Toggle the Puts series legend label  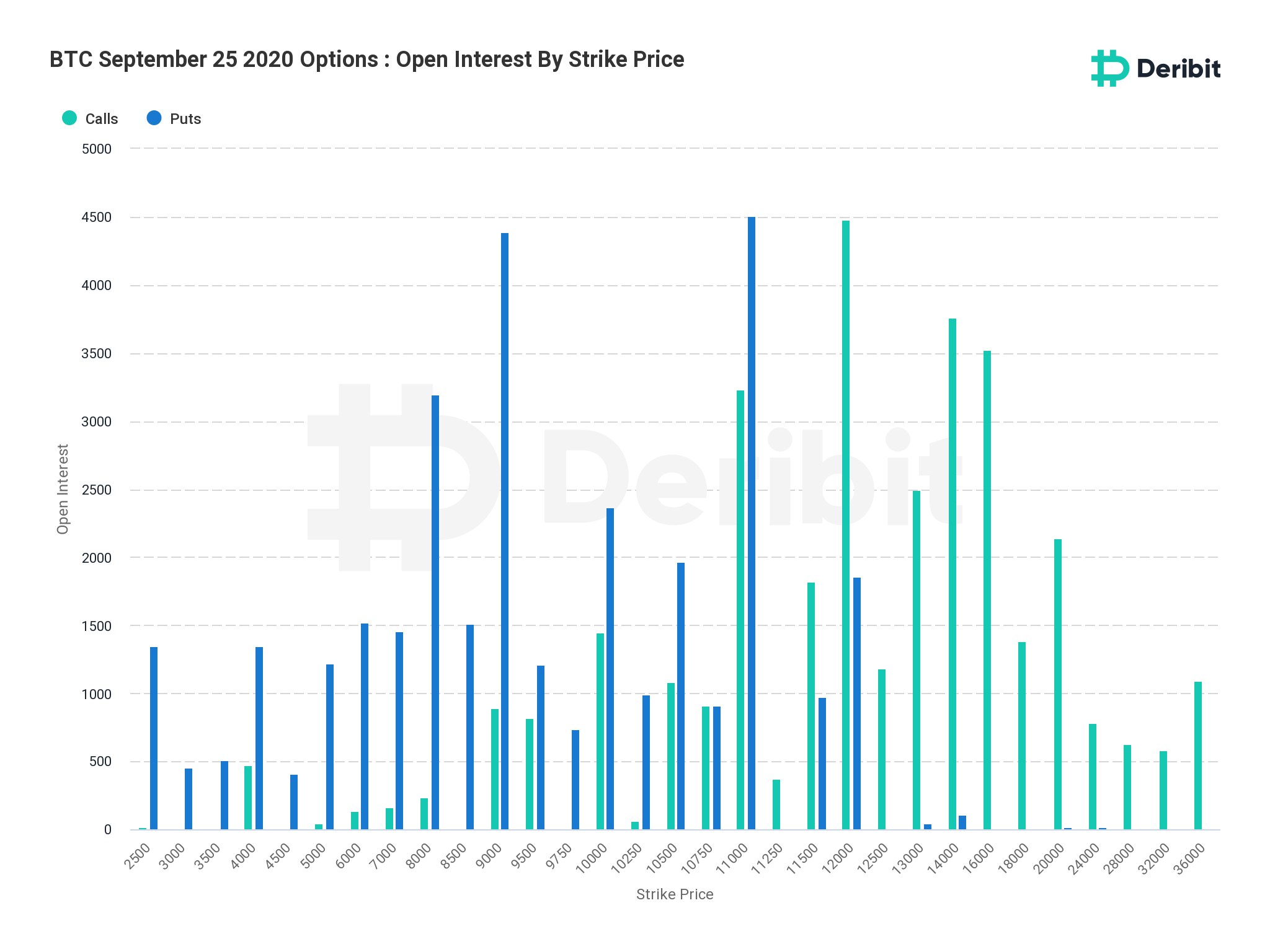185,119
